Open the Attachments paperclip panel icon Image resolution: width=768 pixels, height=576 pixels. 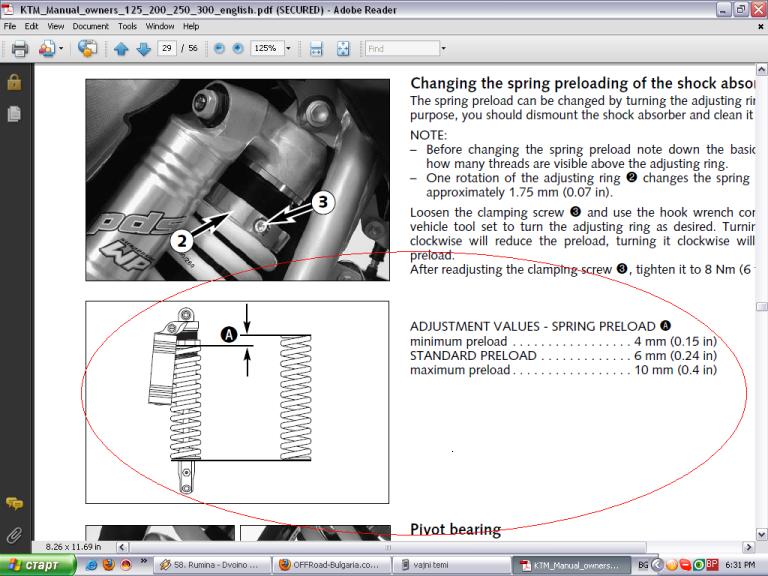[x=14, y=534]
